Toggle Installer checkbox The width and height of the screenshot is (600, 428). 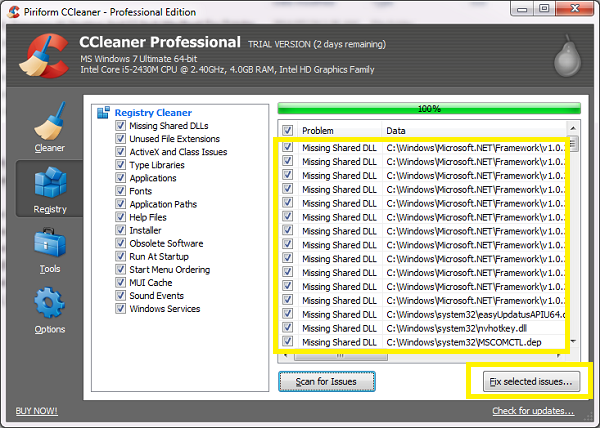(121, 230)
